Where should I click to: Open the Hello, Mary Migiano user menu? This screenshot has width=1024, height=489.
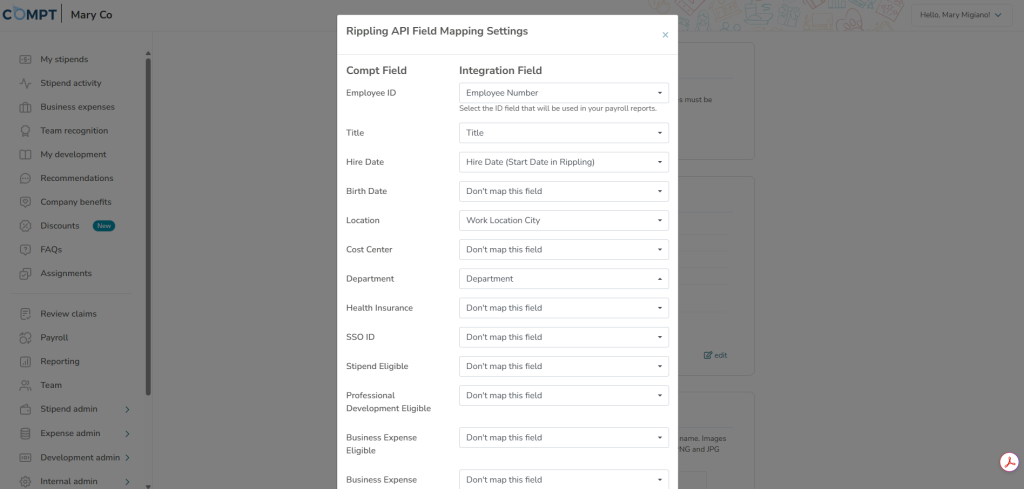(961, 15)
